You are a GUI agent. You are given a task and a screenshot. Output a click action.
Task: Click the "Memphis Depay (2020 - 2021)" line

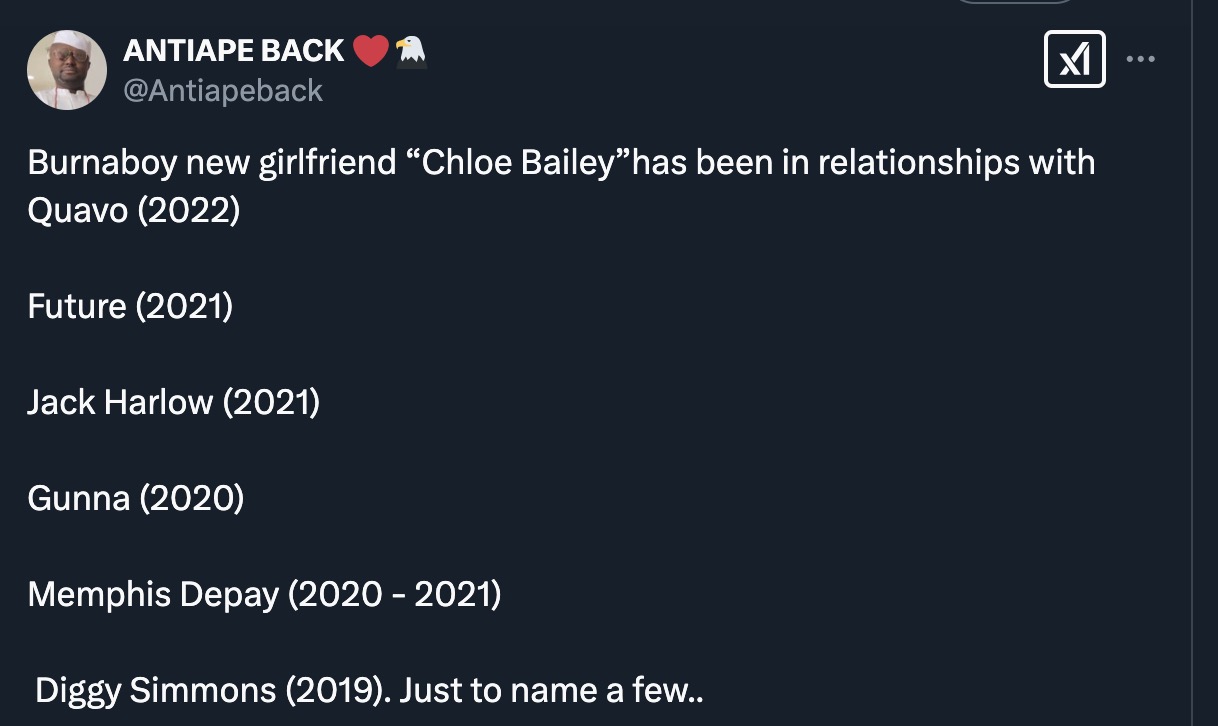pos(264,594)
